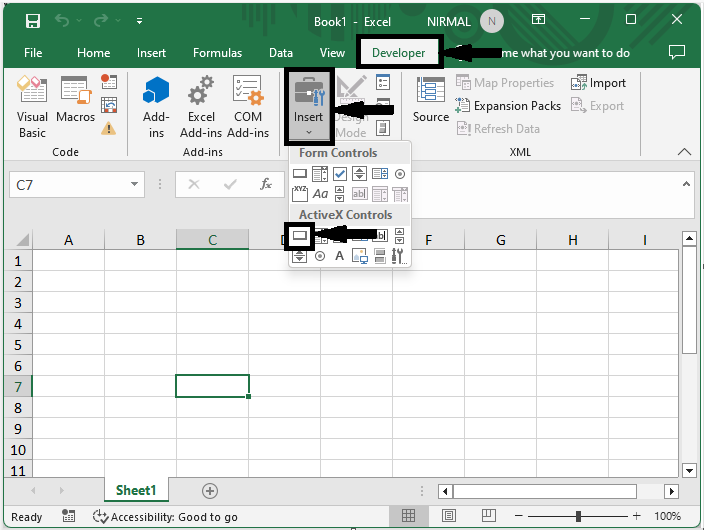The width and height of the screenshot is (704, 530).
Task: Select row 3 header
Action: click(18, 303)
